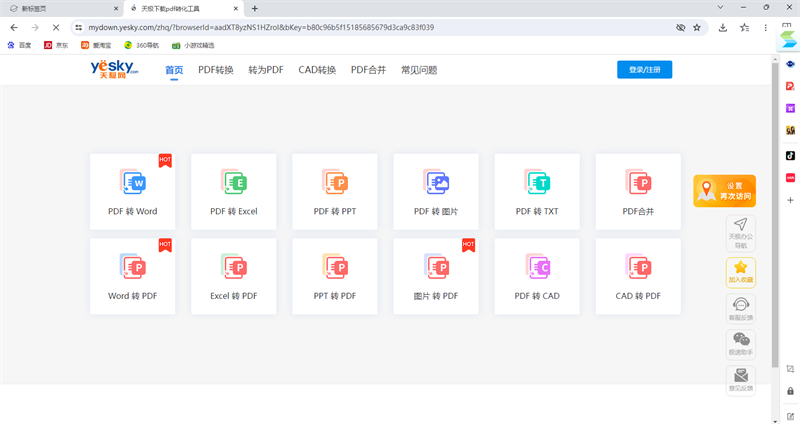
Task: Click the crossed-out eye icon in address bar
Action: tap(681, 28)
